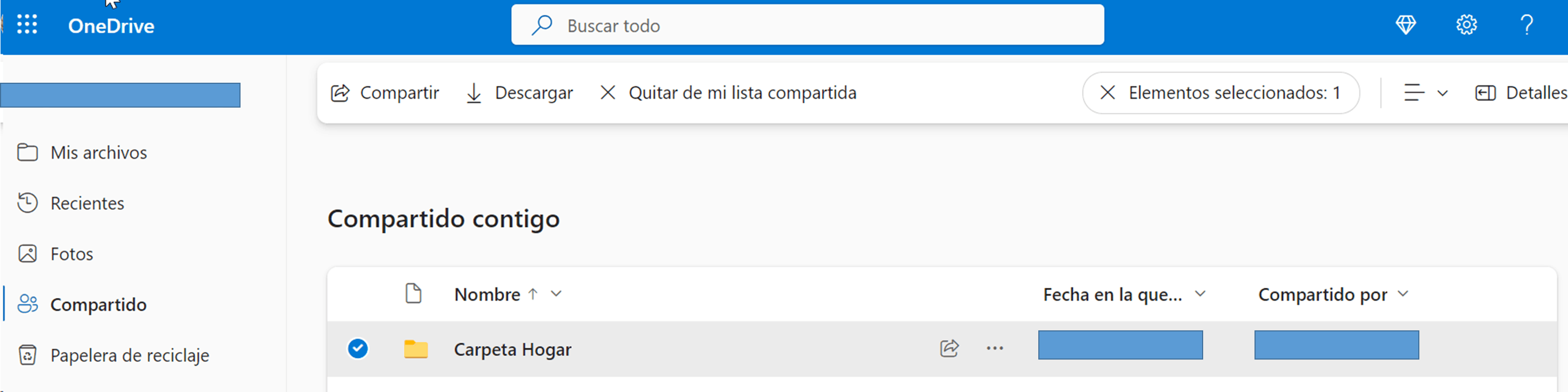Go to Mis archivos in sidebar

98,152
